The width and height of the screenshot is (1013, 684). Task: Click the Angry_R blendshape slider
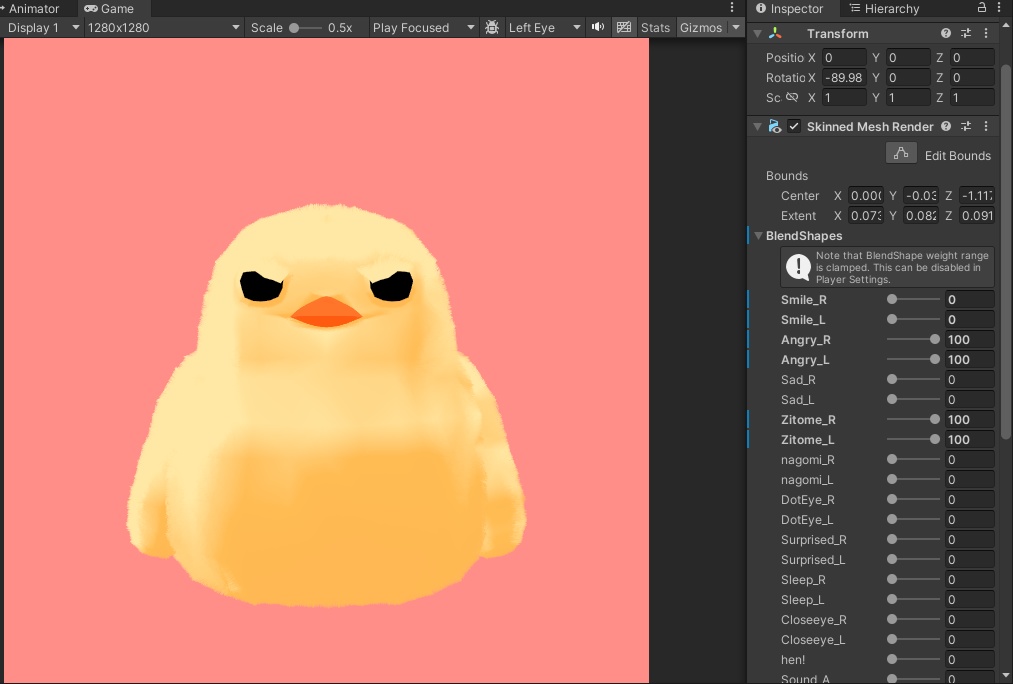click(x=912, y=340)
